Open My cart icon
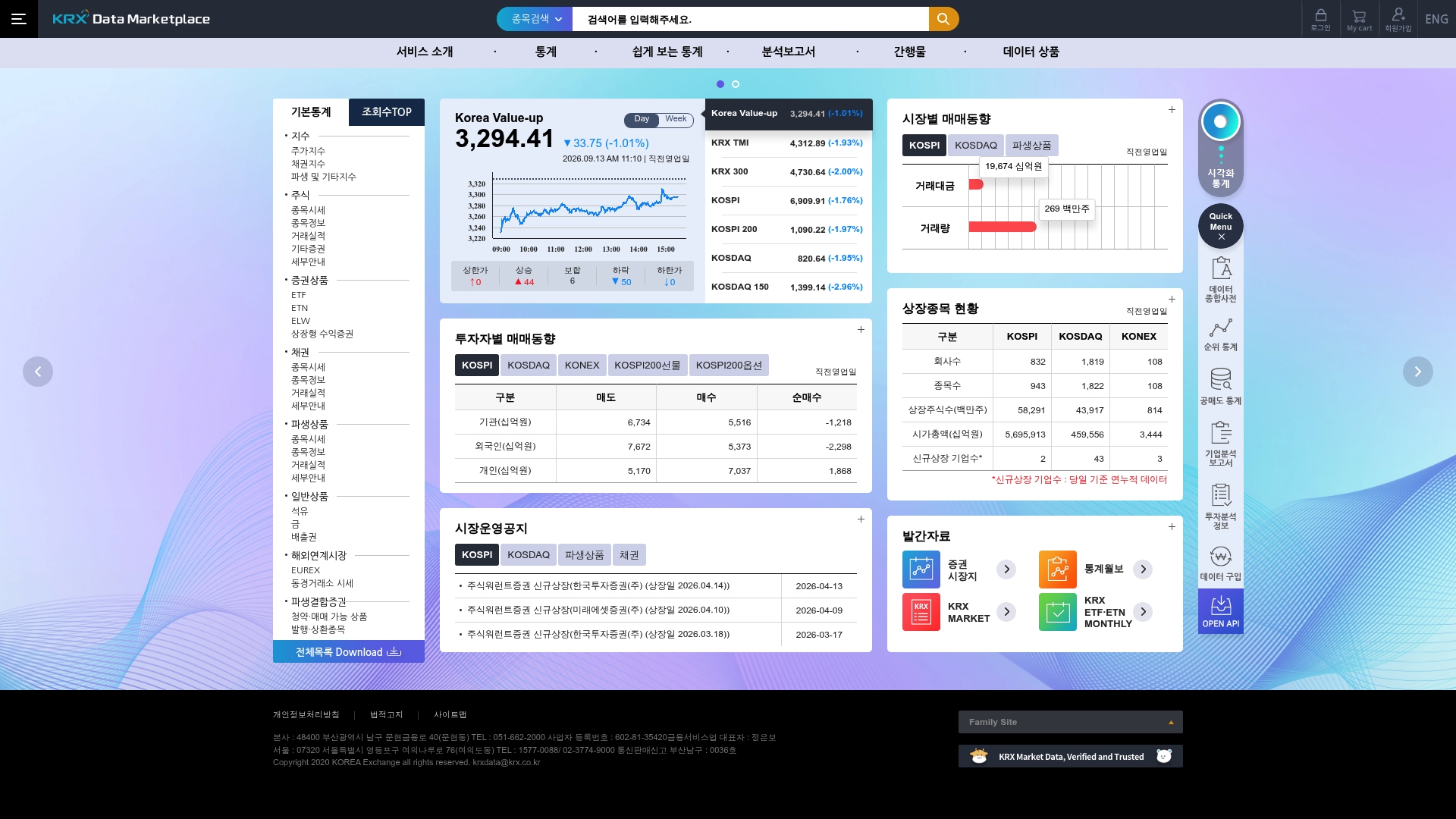1456x819 pixels. click(1359, 19)
